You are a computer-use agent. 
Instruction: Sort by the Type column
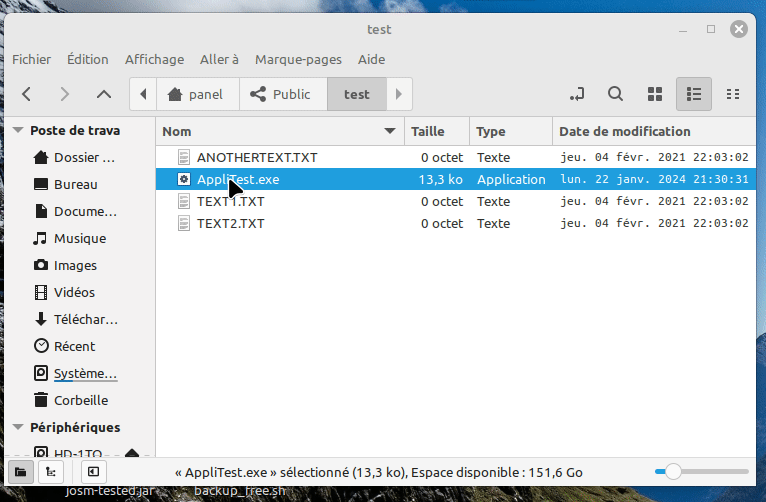coord(511,131)
